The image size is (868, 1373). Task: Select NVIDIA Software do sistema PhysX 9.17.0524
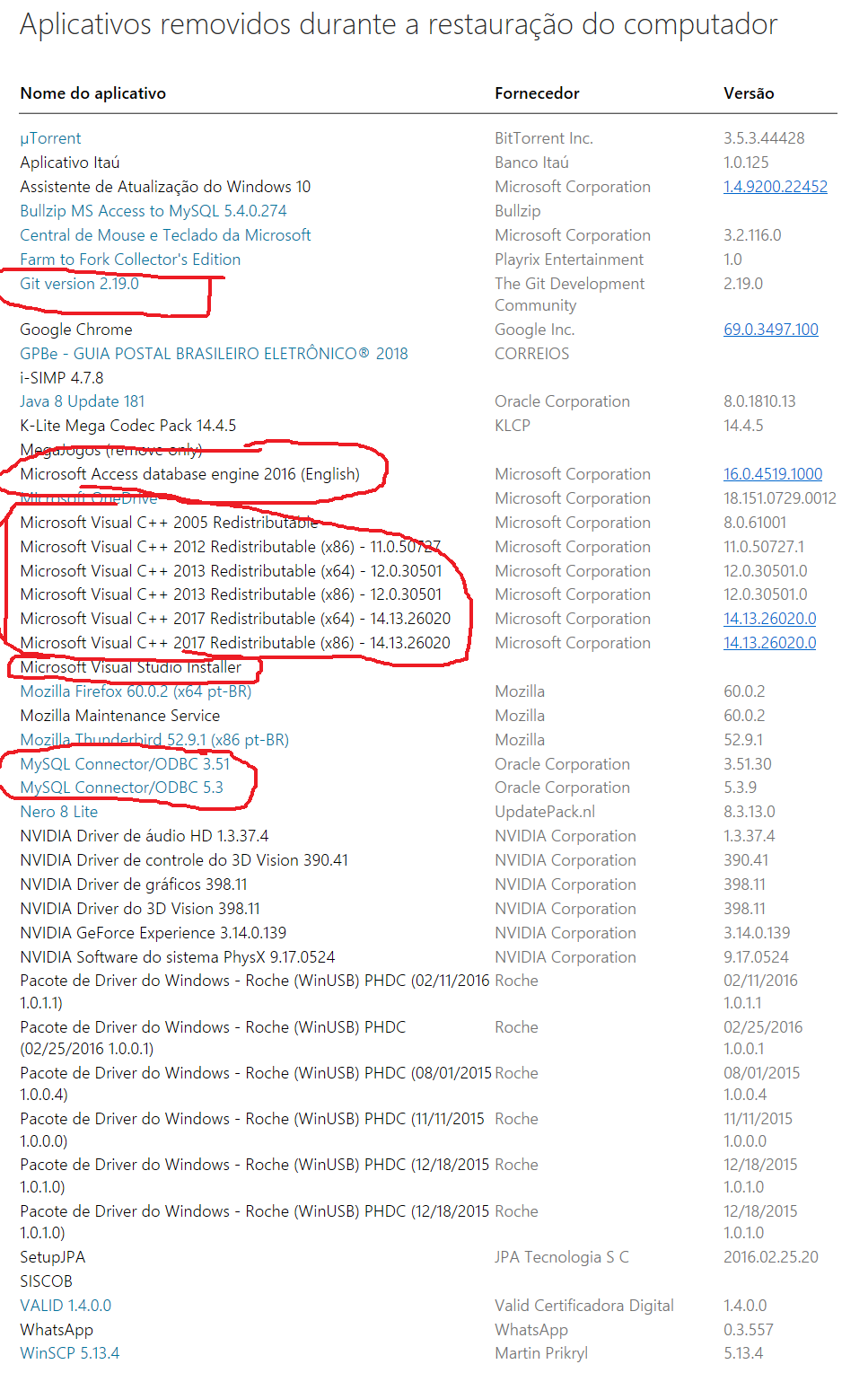177,957
